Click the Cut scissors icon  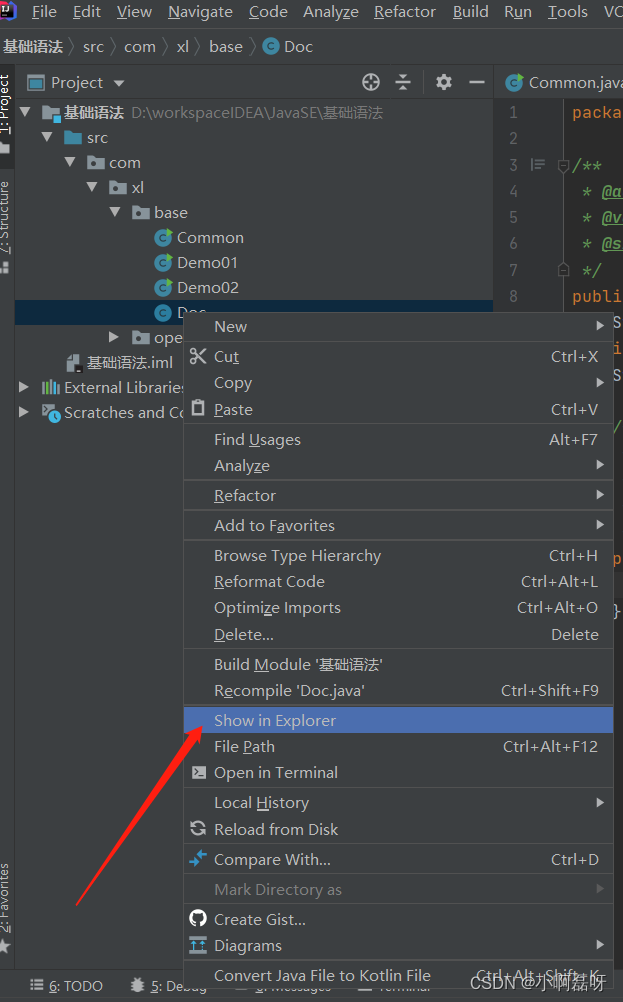click(x=198, y=356)
